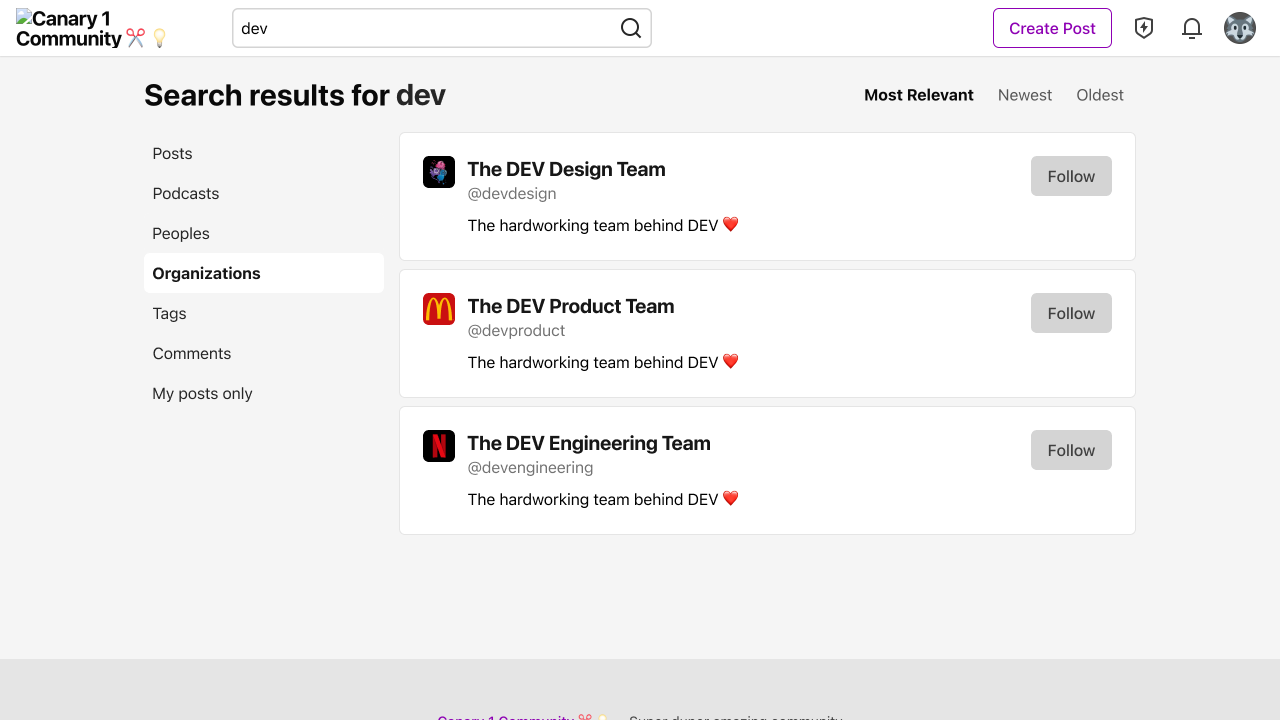The height and width of the screenshot is (720, 1280).
Task: Open the @devproduct profile
Action: point(517,330)
